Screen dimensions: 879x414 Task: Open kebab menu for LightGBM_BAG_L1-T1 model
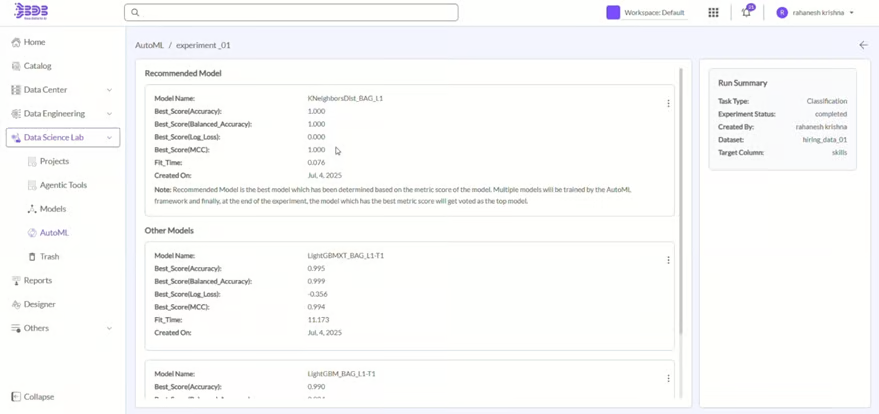[668, 378]
